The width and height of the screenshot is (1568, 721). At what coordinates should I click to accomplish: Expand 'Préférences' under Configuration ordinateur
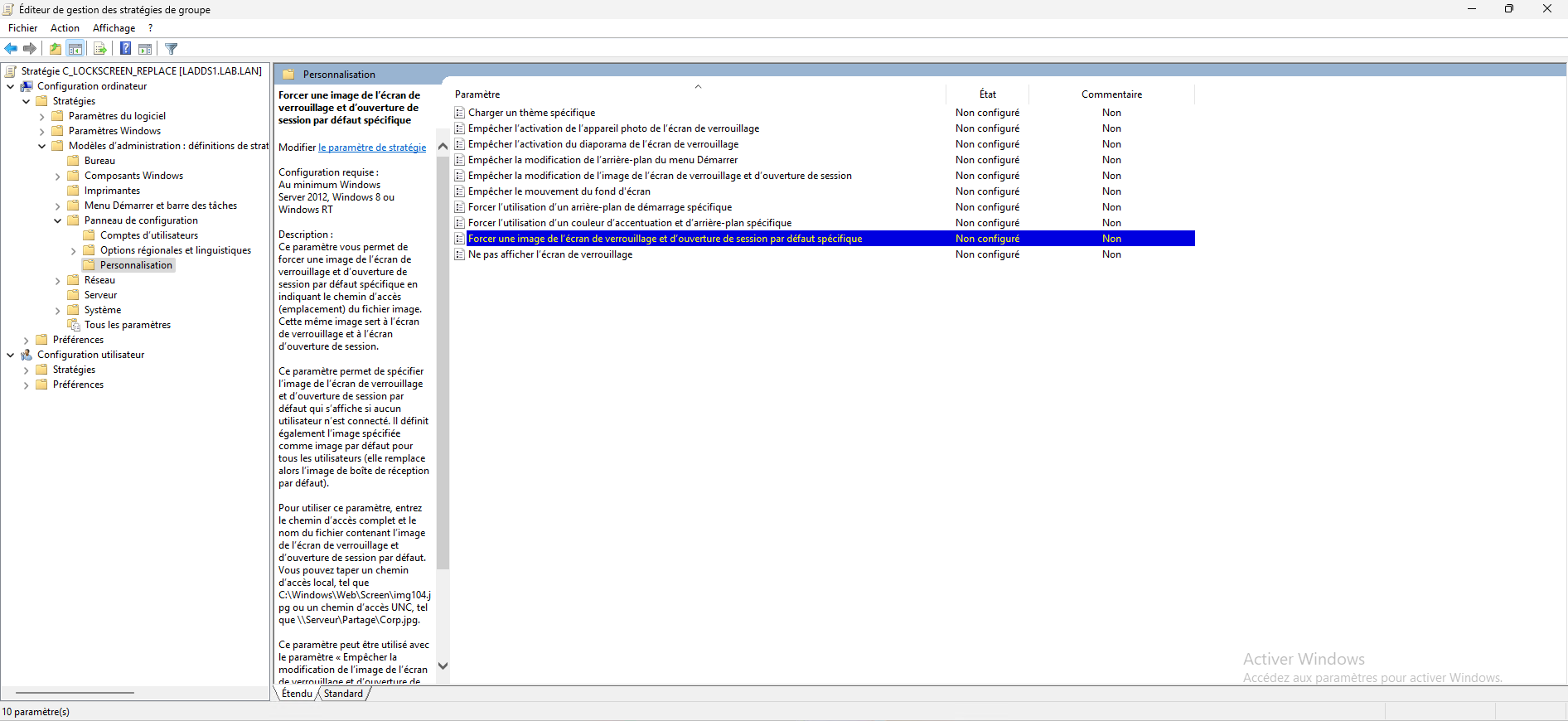pos(27,340)
